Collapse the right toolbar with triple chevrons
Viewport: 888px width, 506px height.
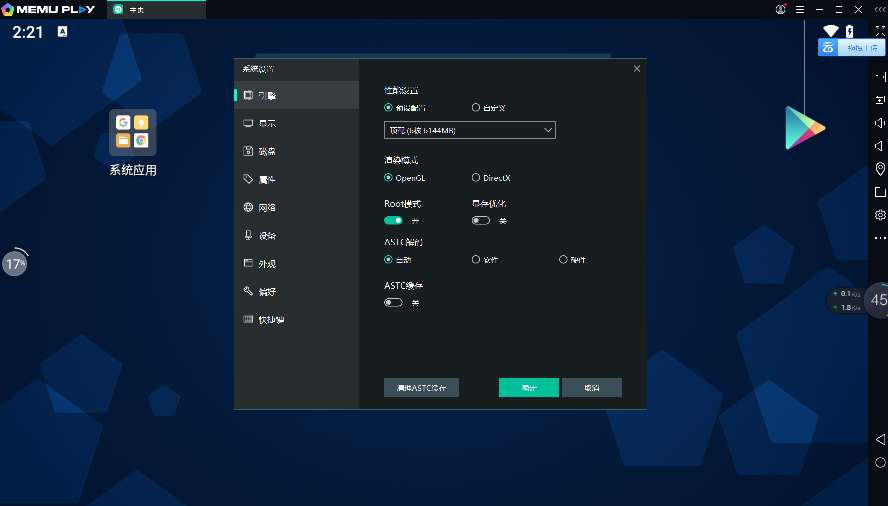pyautogui.click(x=880, y=10)
